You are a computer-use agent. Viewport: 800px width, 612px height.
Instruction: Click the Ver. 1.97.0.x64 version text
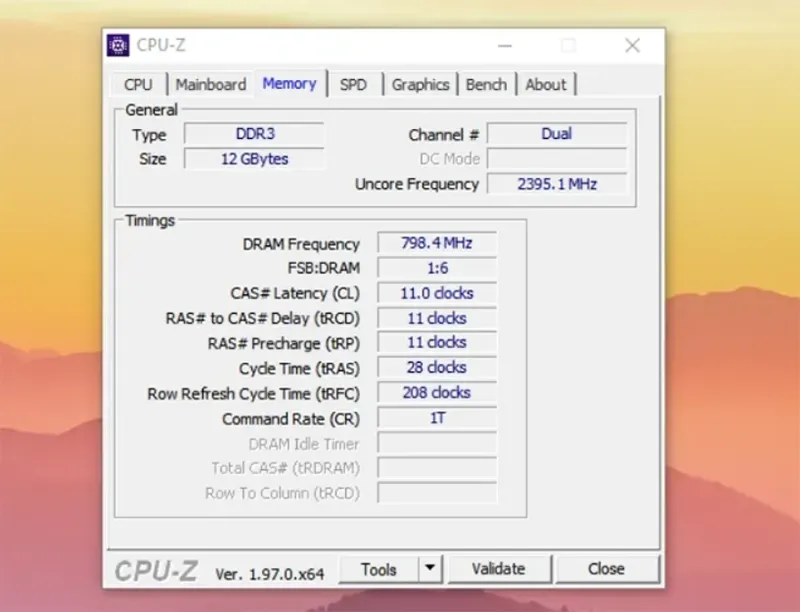(x=269, y=574)
